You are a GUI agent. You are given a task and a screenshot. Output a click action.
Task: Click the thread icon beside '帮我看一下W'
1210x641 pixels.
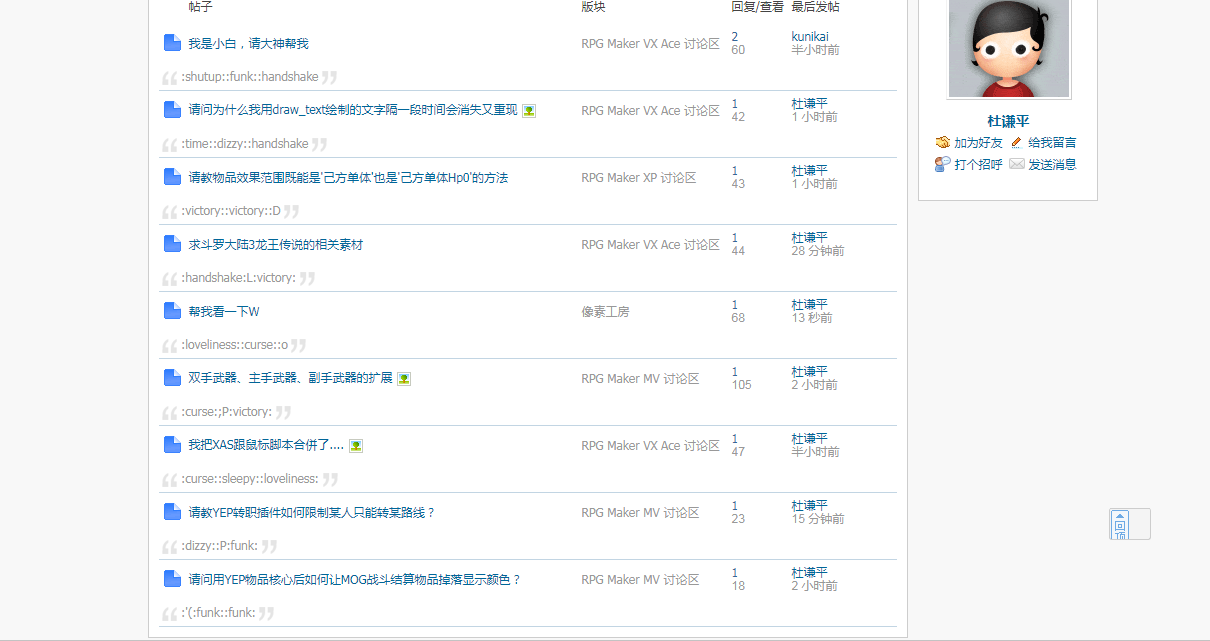tap(172, 311)
